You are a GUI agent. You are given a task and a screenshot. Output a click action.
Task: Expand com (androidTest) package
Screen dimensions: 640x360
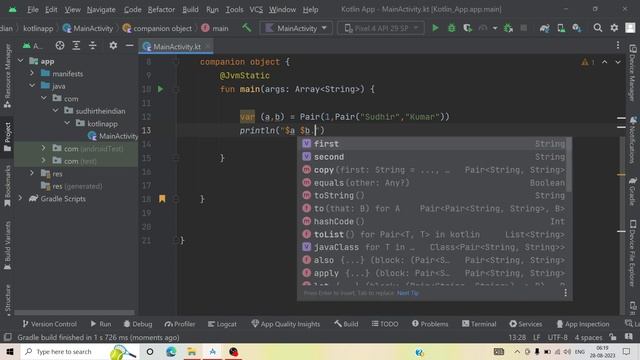coord(44,149)
